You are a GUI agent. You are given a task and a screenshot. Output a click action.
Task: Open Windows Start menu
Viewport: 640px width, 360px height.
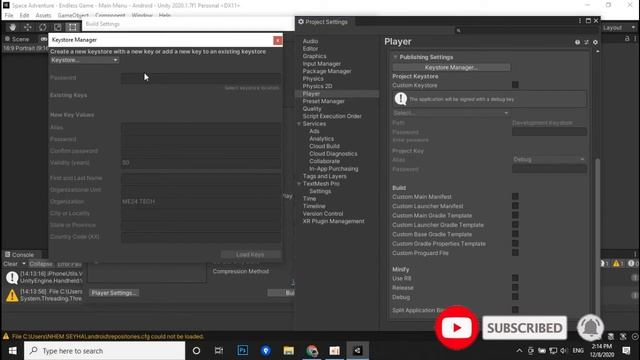tap(12, 351)
